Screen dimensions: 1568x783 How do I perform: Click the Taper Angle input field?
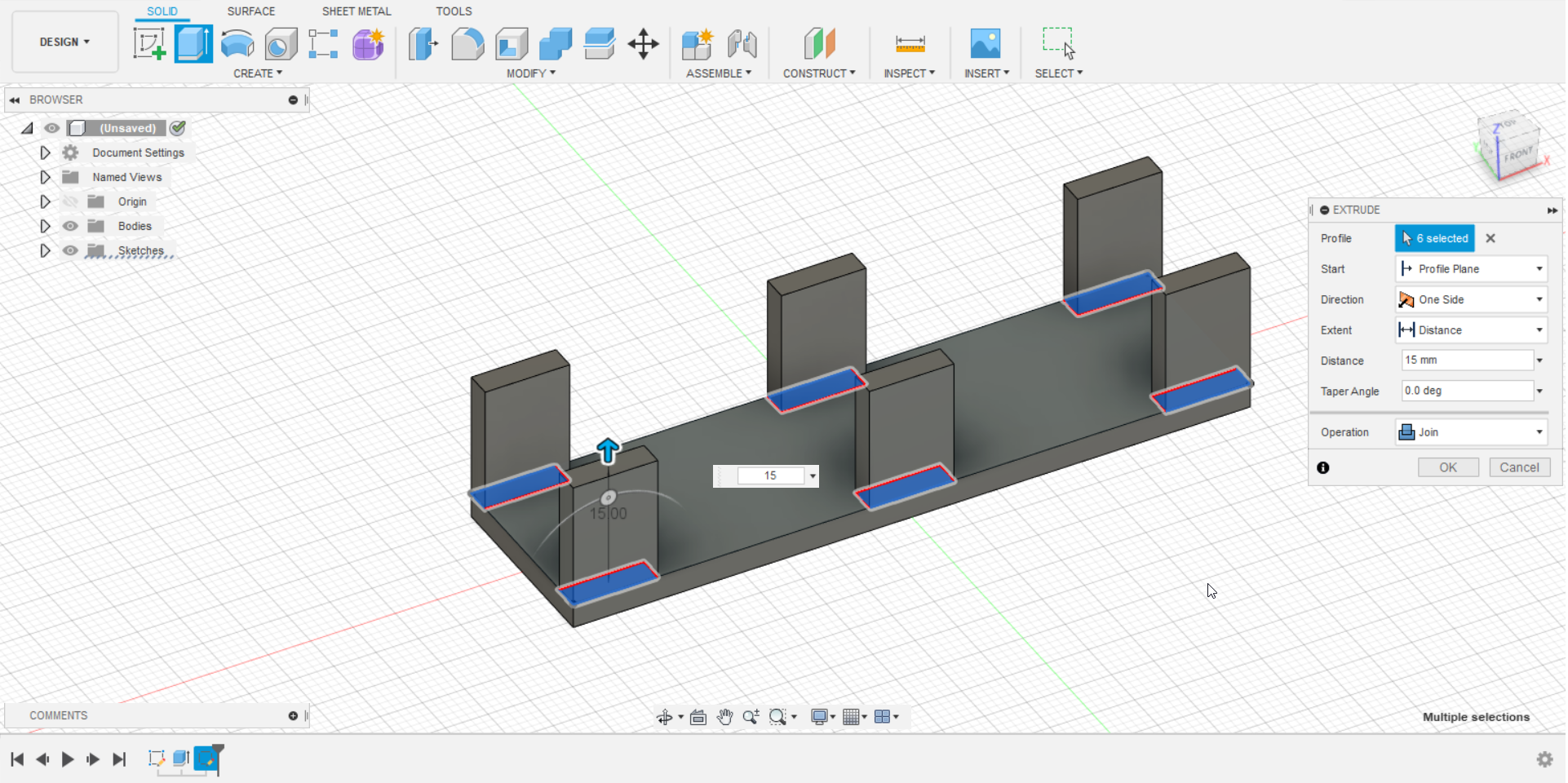[x=1466, y=391]
